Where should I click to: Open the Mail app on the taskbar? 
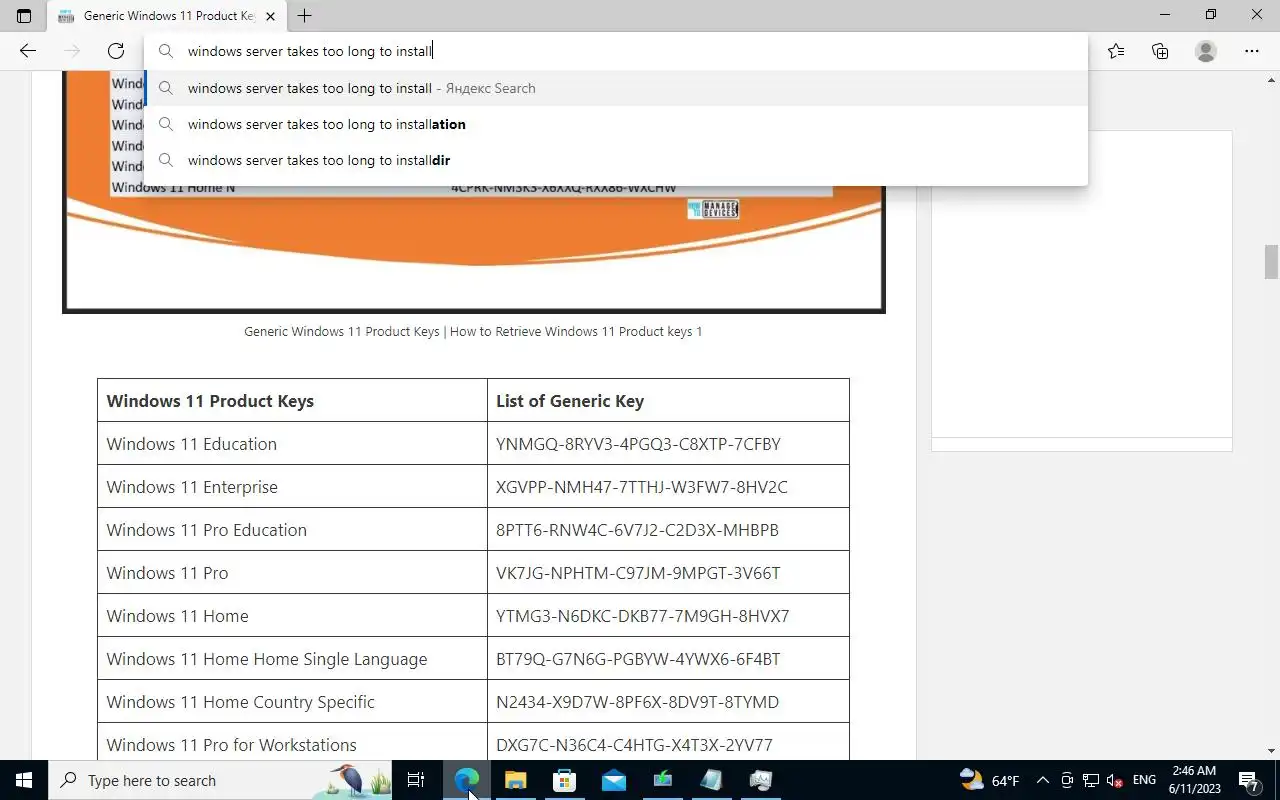614,780
